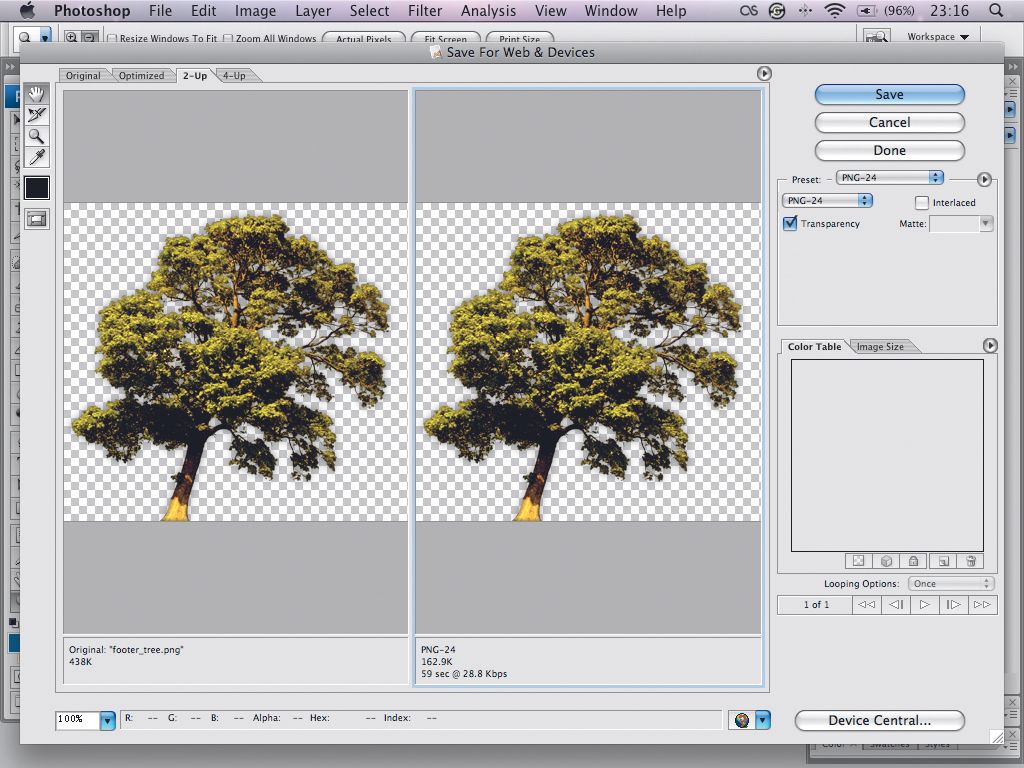Enable the Interlaced option

[920, 202]
